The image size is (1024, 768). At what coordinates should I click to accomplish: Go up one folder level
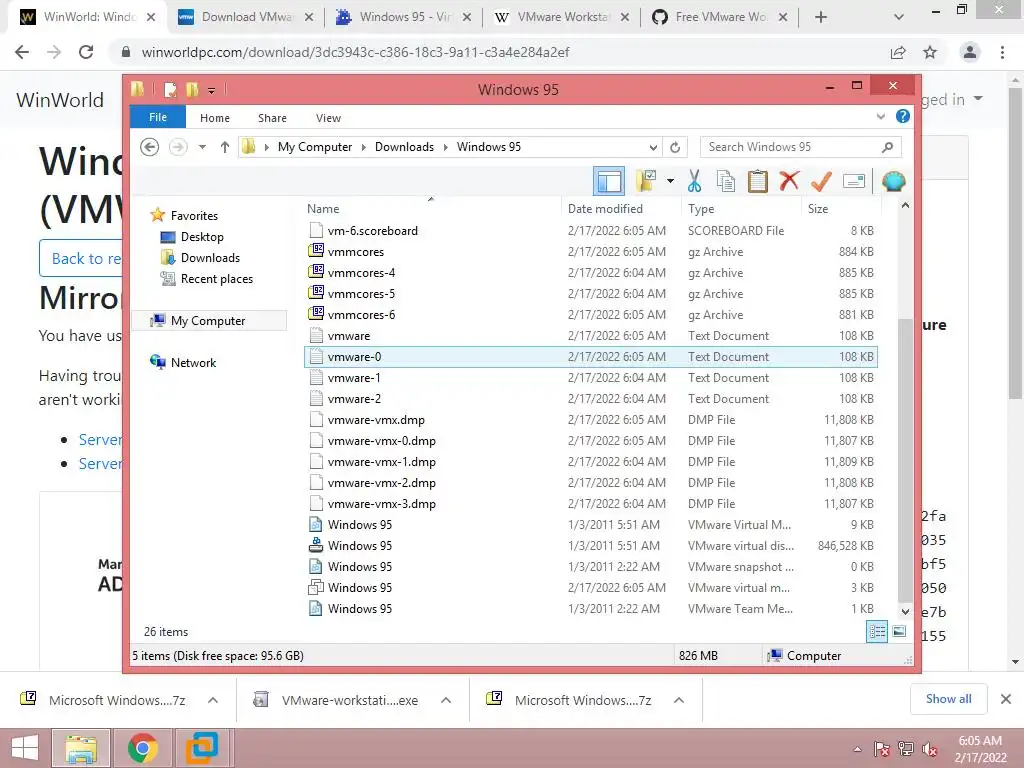tap(225, 147)
